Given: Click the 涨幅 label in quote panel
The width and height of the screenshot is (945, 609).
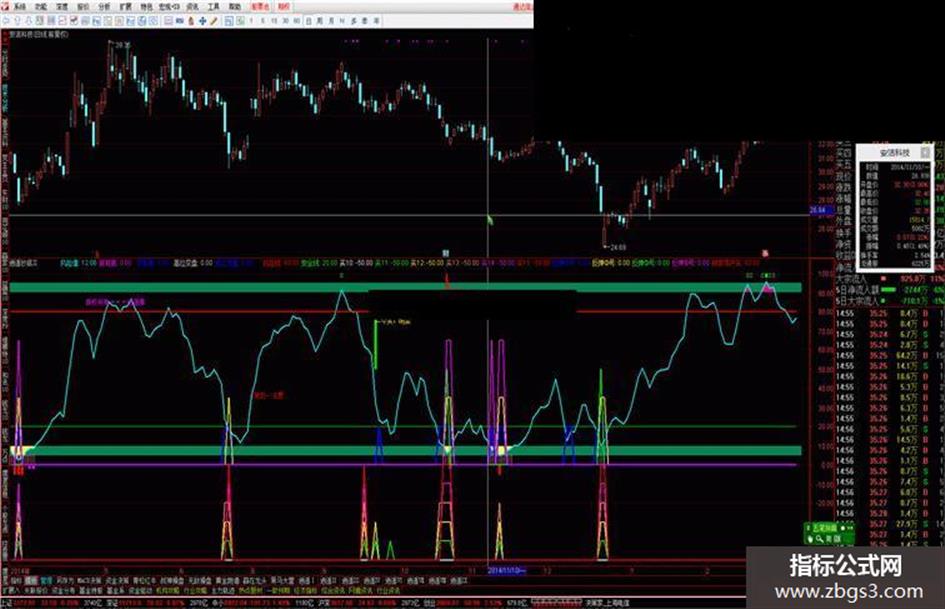Looking at the screenshot, I should 843,198.
